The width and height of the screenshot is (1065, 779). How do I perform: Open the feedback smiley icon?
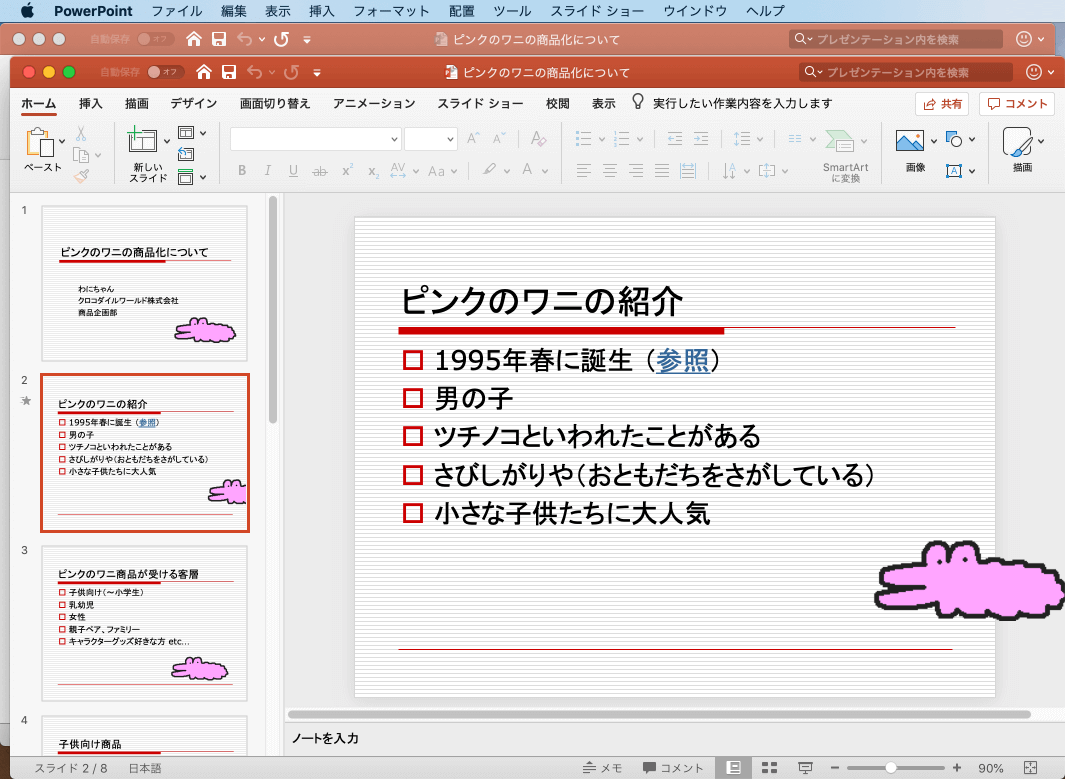[1033, 72]
